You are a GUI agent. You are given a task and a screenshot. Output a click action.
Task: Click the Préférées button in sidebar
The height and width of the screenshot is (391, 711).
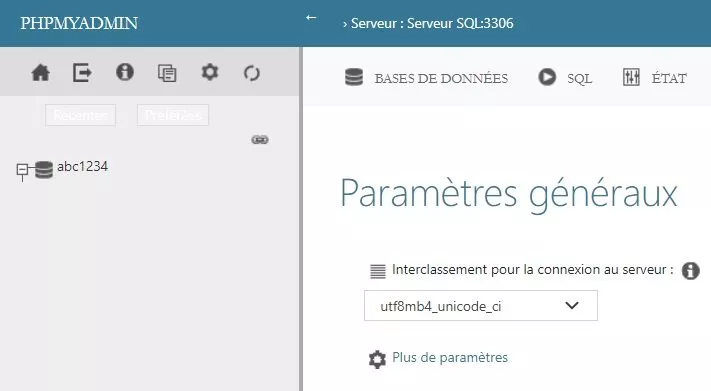click(x=173, y=115)
